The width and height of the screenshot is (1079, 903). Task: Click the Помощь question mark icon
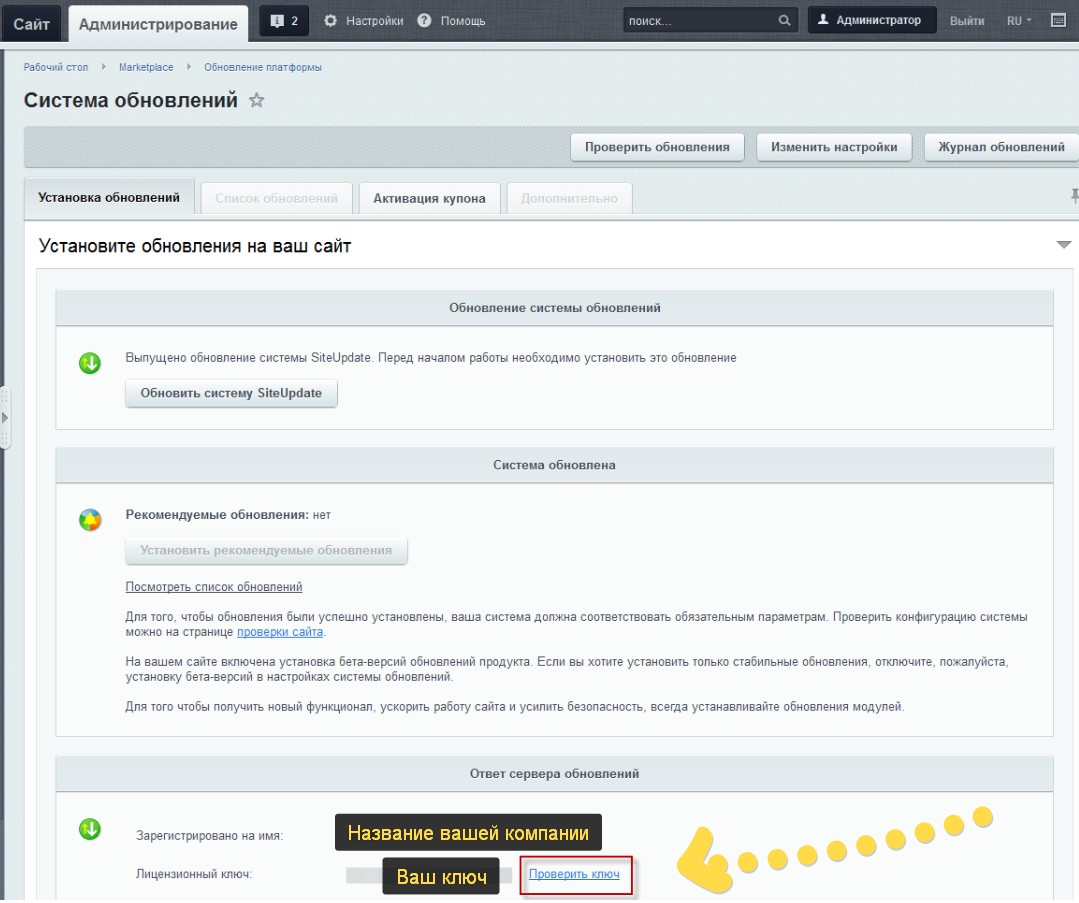tap(425, 21)
